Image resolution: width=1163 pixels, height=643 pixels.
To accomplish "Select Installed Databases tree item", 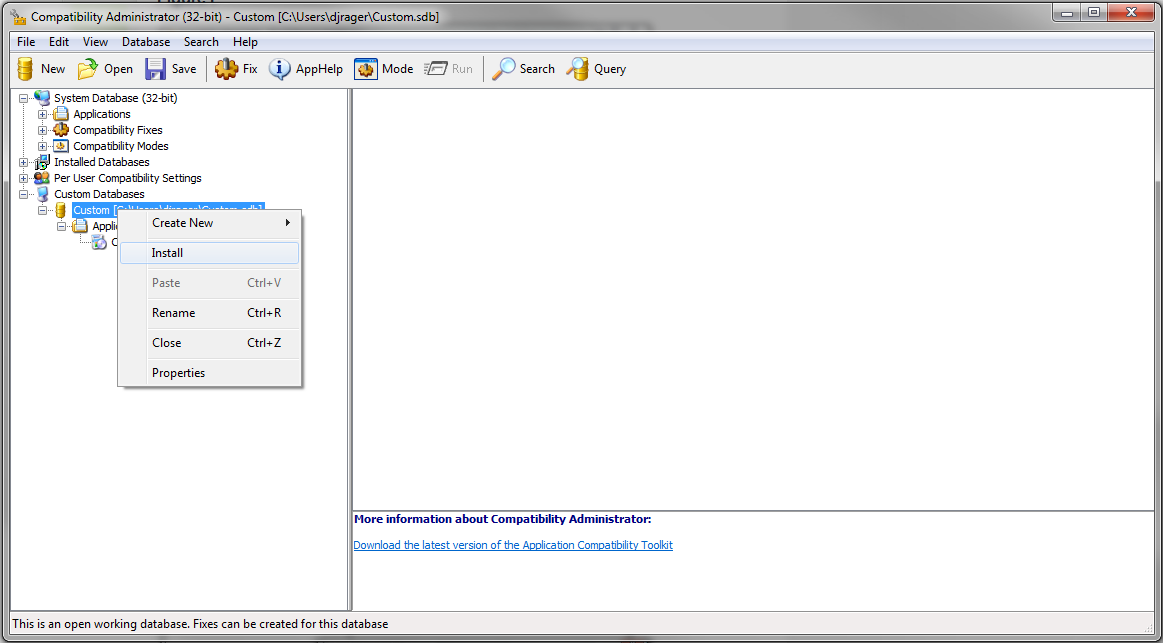I will point(102,162).
